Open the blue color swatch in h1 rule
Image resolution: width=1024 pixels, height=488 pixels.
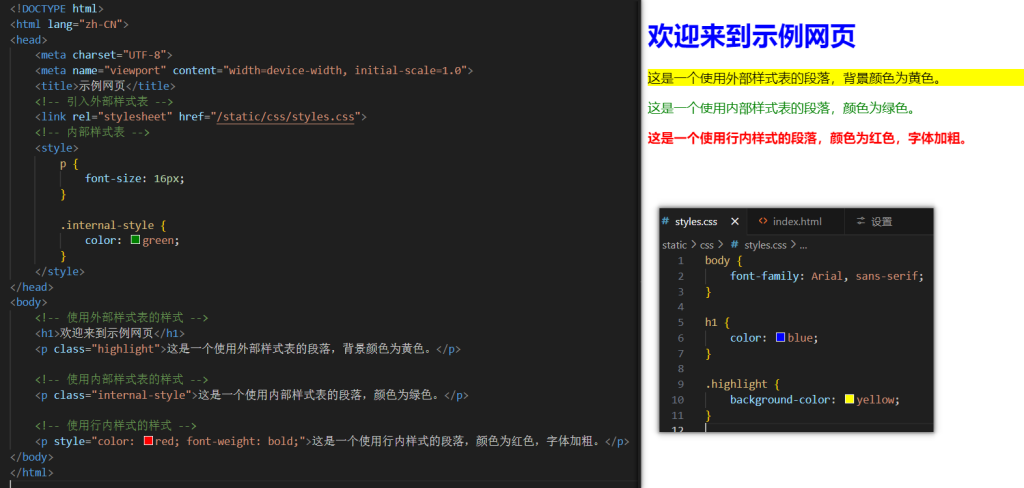(x=780, y=338)
